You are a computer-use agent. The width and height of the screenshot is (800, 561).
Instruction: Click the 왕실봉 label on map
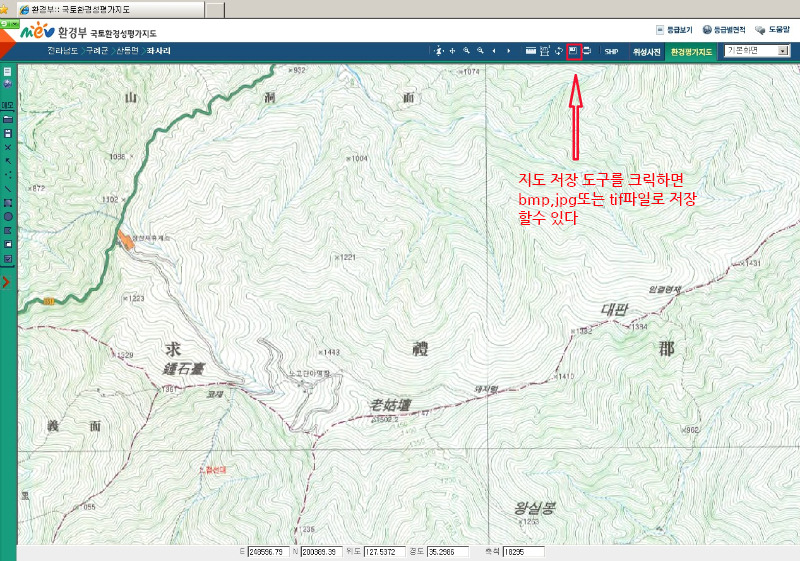[x=534, y=508]
